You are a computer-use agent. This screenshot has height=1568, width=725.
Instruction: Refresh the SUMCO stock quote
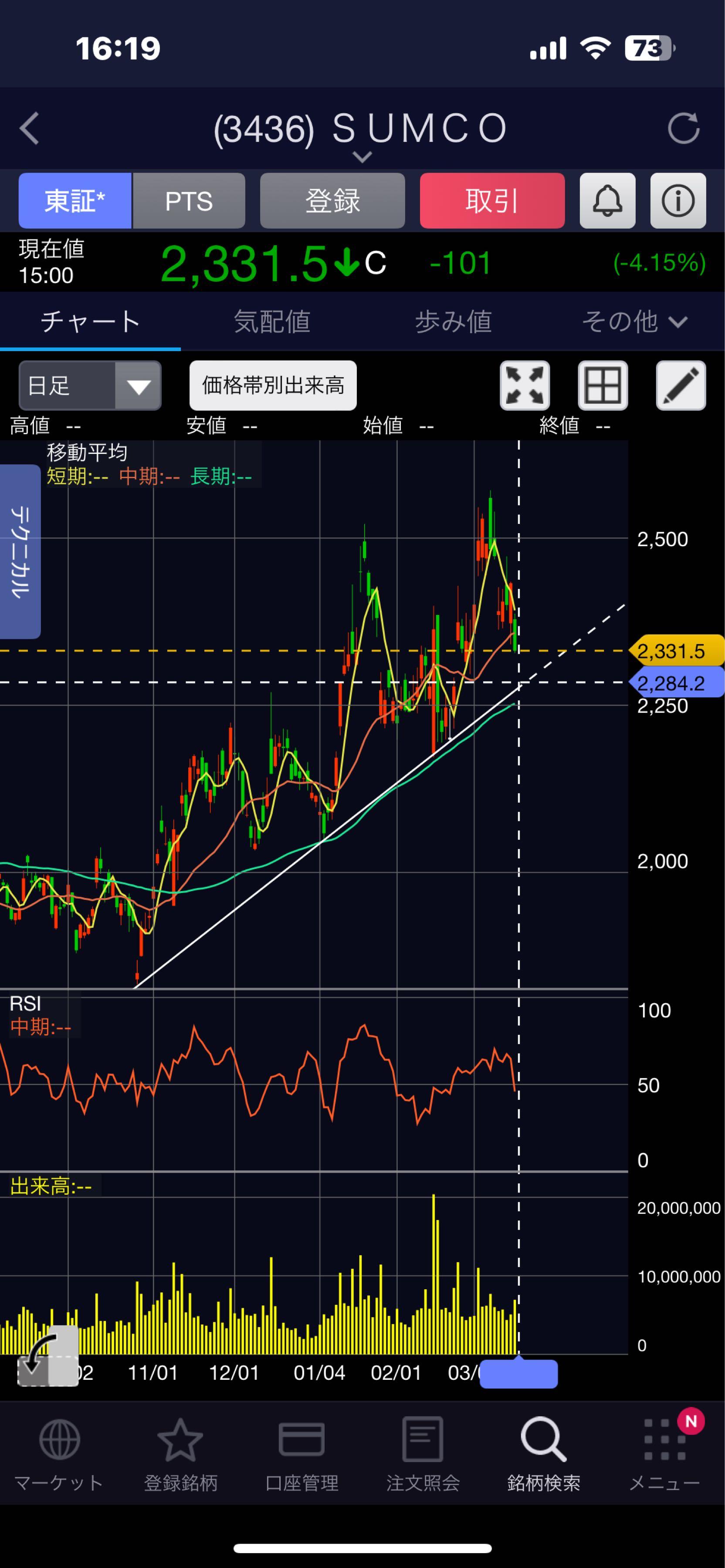(x=683, y=128)
